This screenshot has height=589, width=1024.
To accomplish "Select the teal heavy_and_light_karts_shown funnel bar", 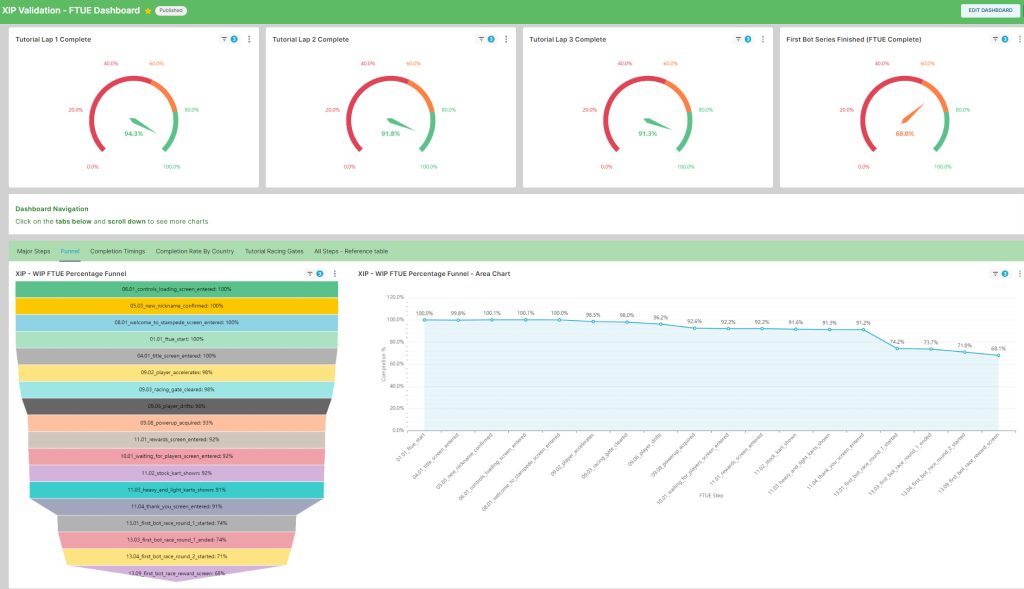I will coord(177,490).
